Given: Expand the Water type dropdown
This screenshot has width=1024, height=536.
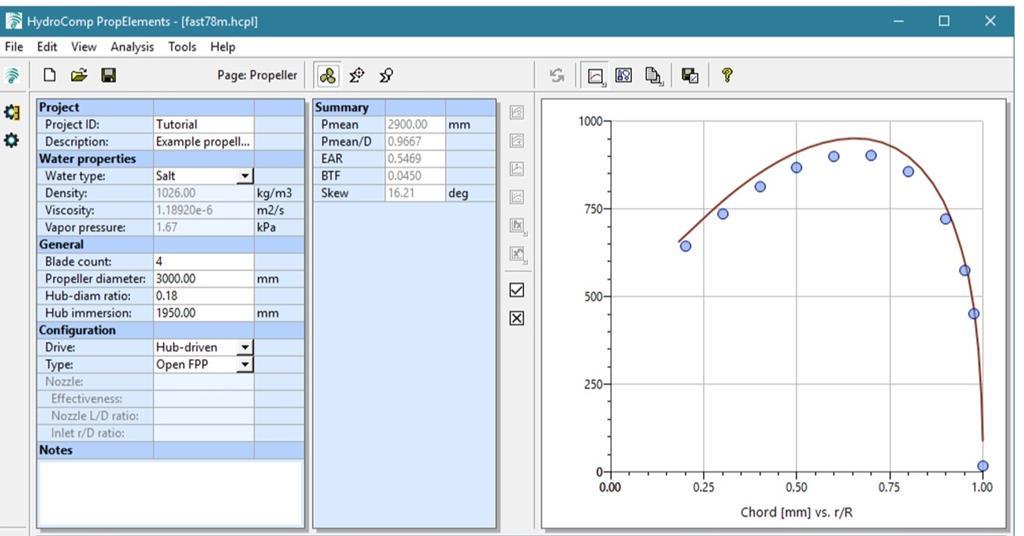Looking at the screenshot, I should click(x=244, y=176).
